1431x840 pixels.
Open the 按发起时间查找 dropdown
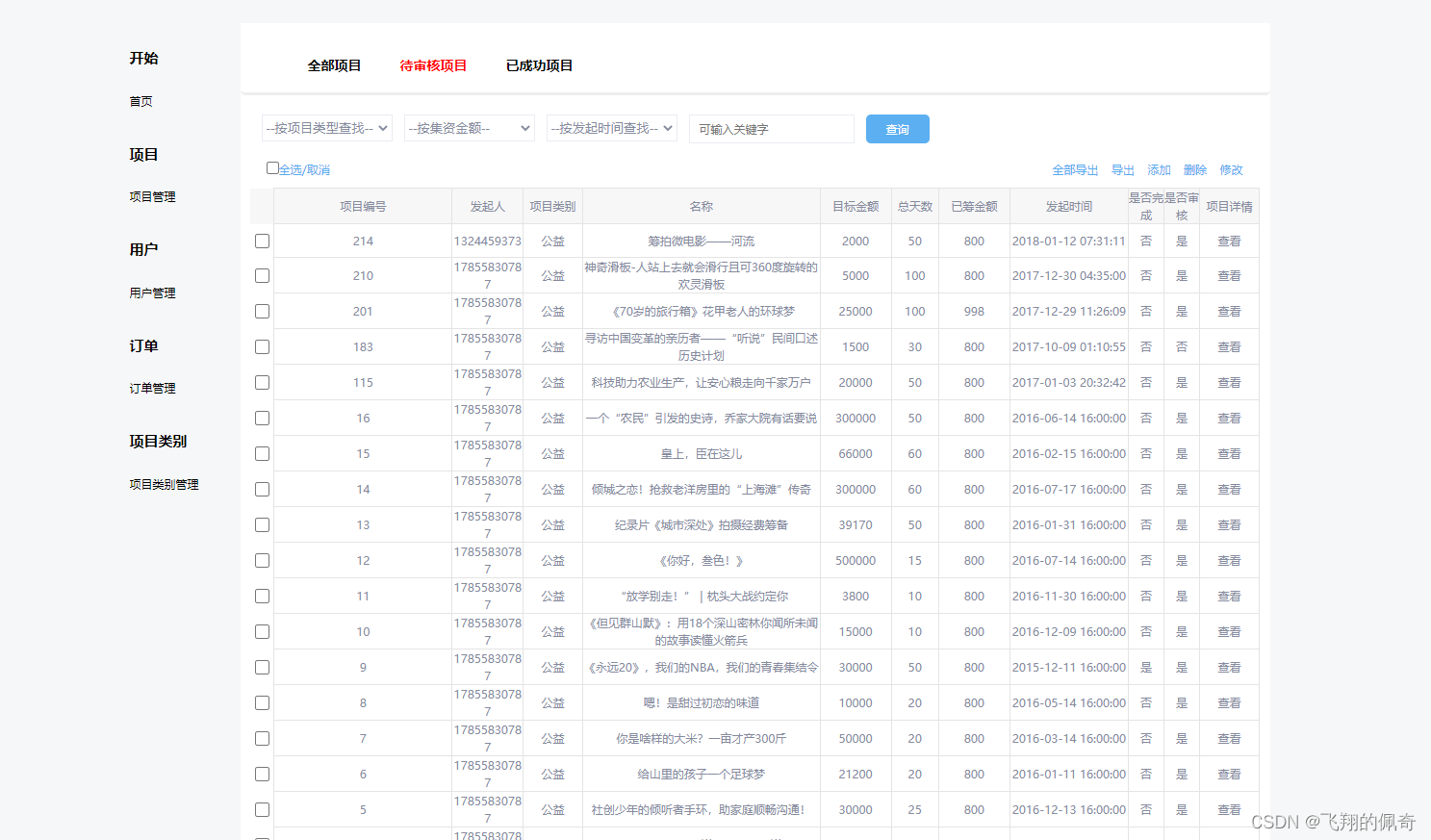point(612,128)
